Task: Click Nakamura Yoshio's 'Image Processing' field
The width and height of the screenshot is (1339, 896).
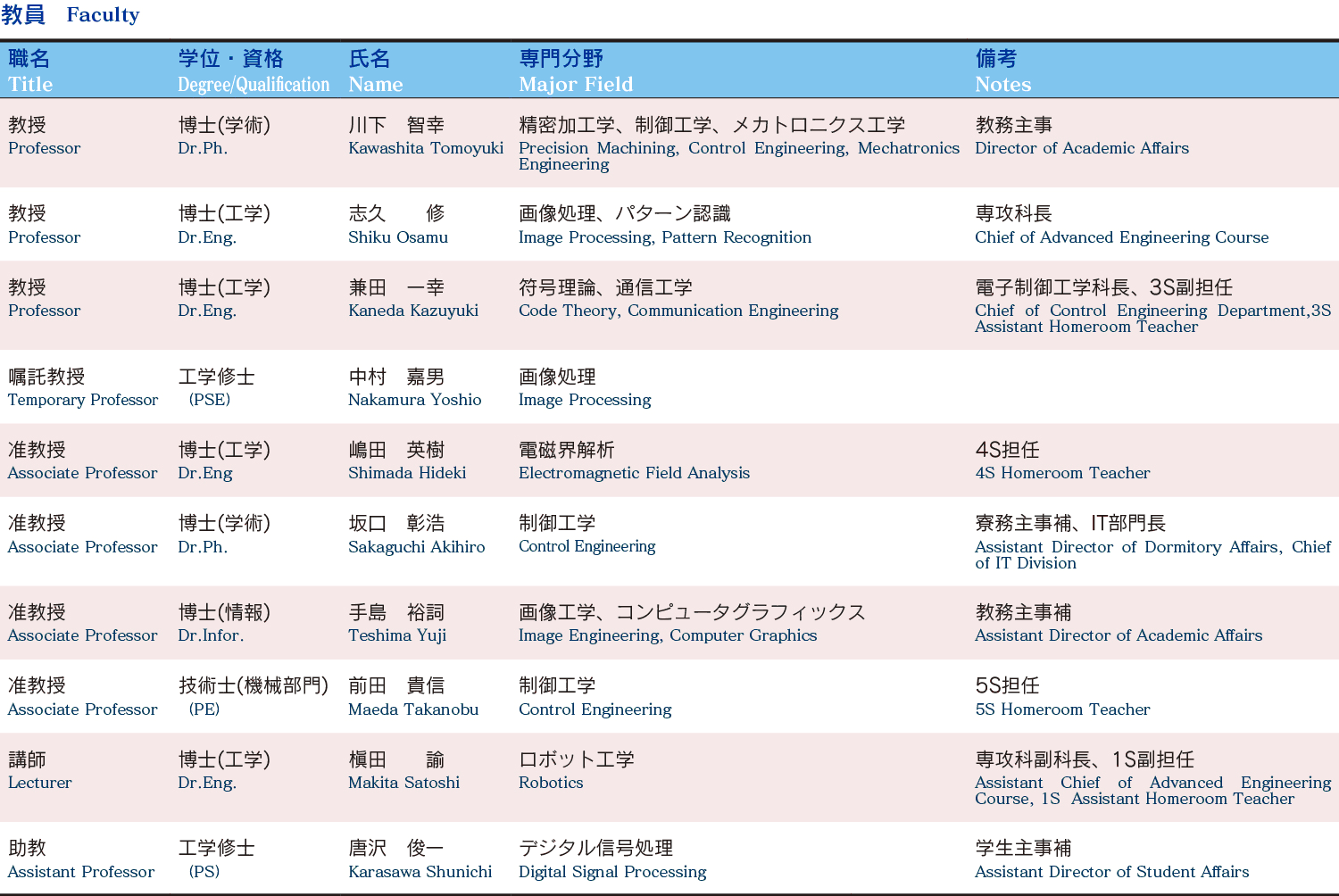Action: (x=585, y=400)
